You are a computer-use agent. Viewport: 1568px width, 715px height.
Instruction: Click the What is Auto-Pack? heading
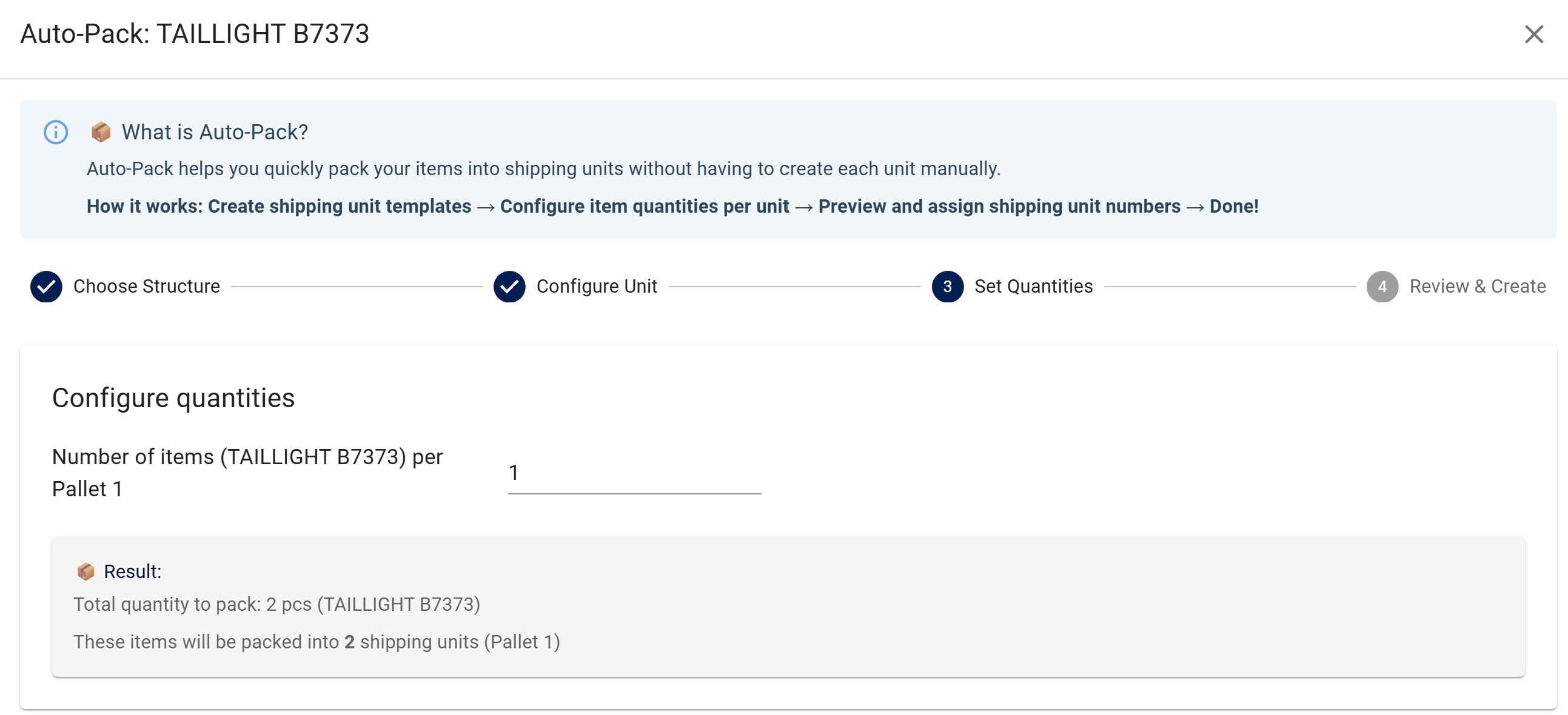[x=215, y=132]
